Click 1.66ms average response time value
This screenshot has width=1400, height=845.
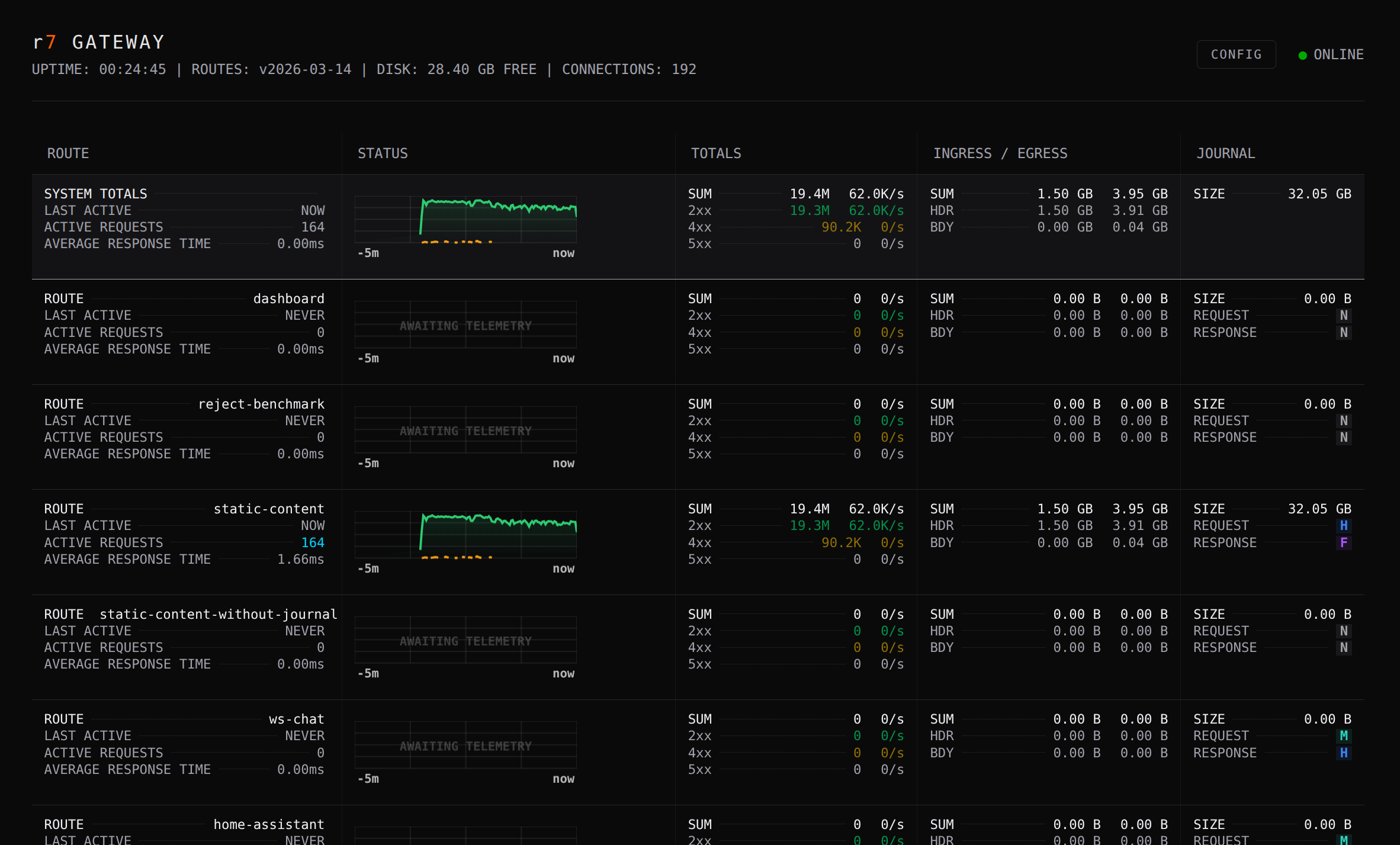coord(301,560)
